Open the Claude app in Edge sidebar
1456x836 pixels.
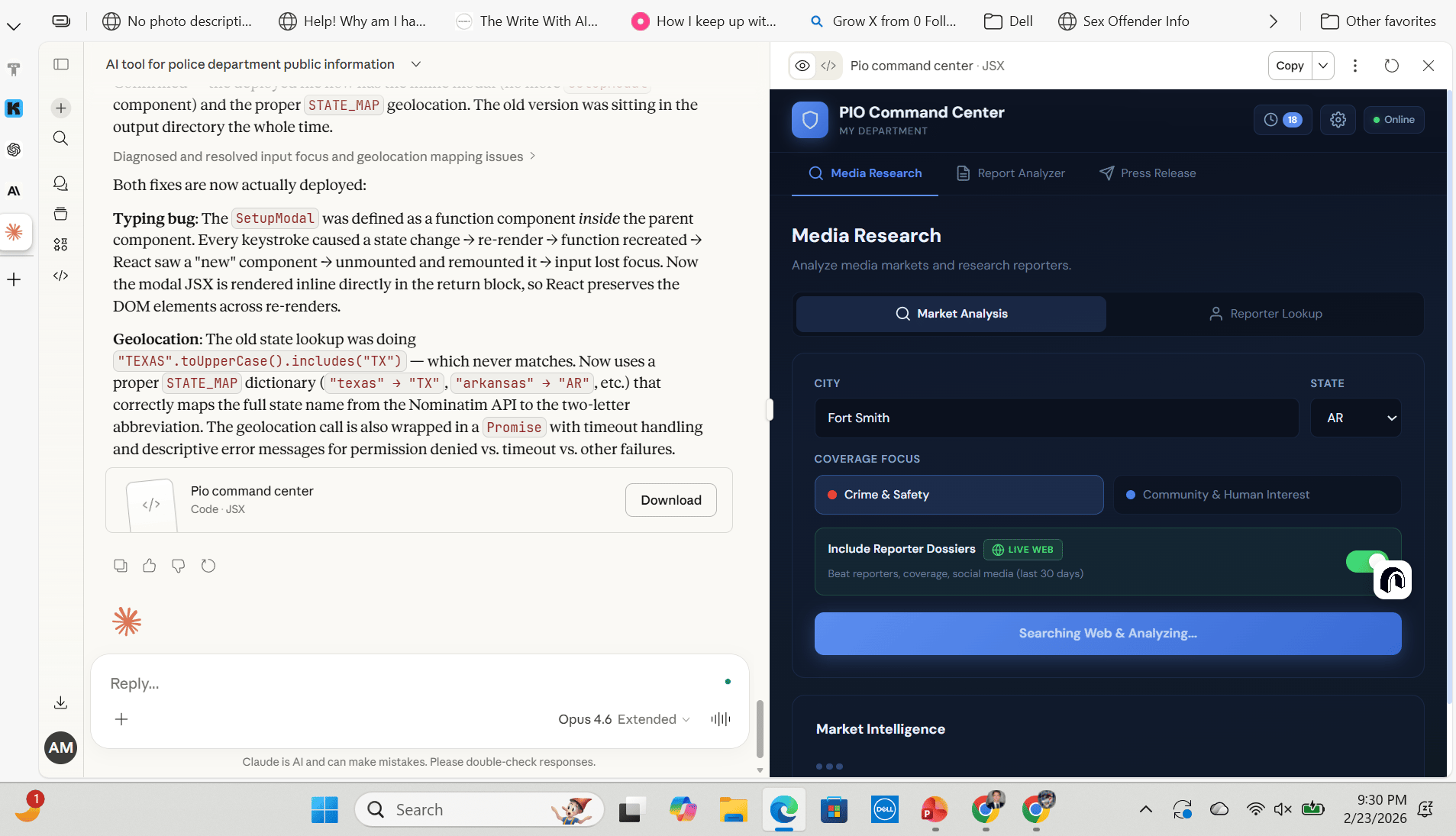tap(15, 232)
